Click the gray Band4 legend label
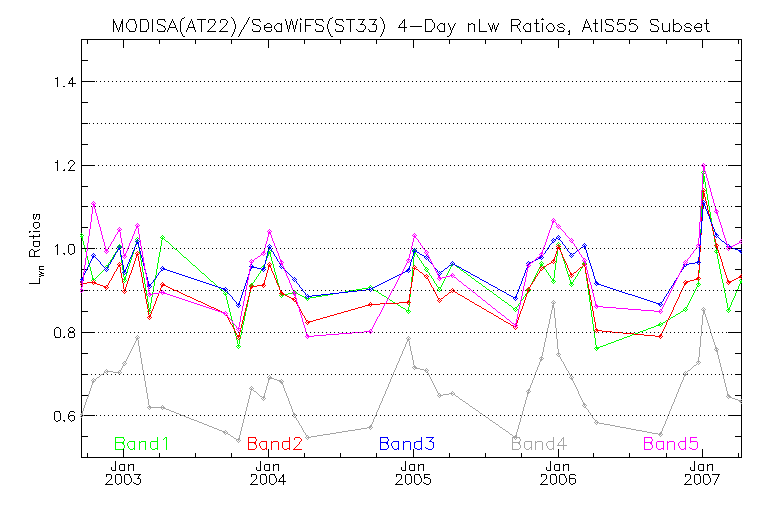This screenshot has width=768, height=512. (539, 444)
